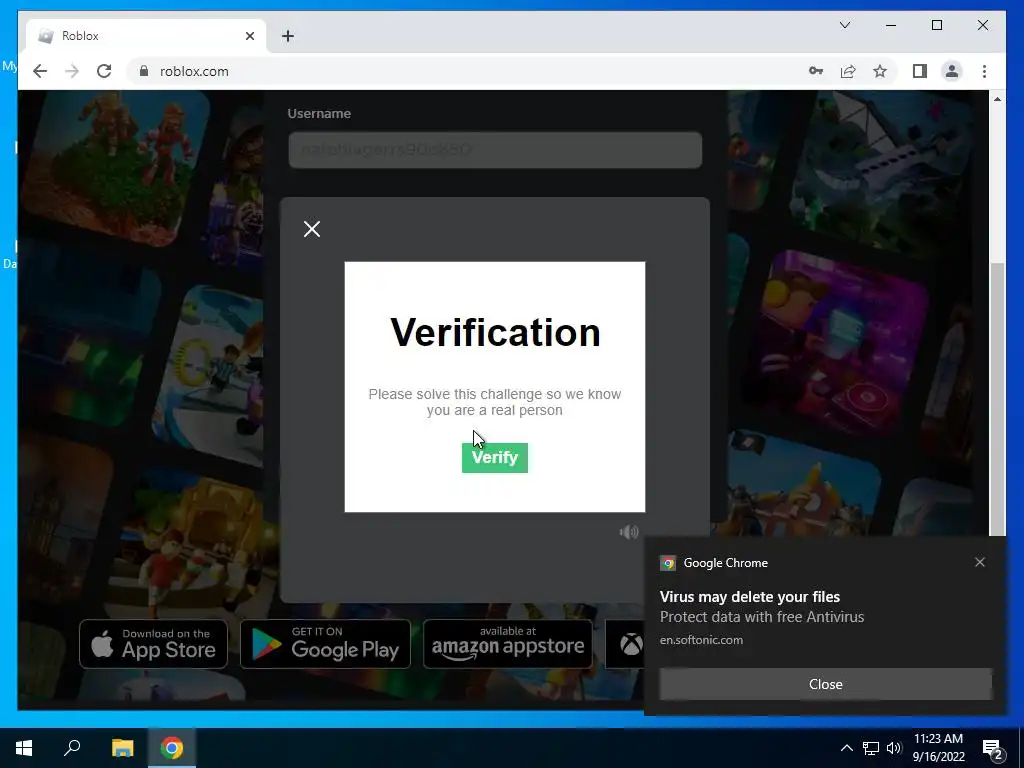
Task: Click the green Verify button
Action: point(494,458)
